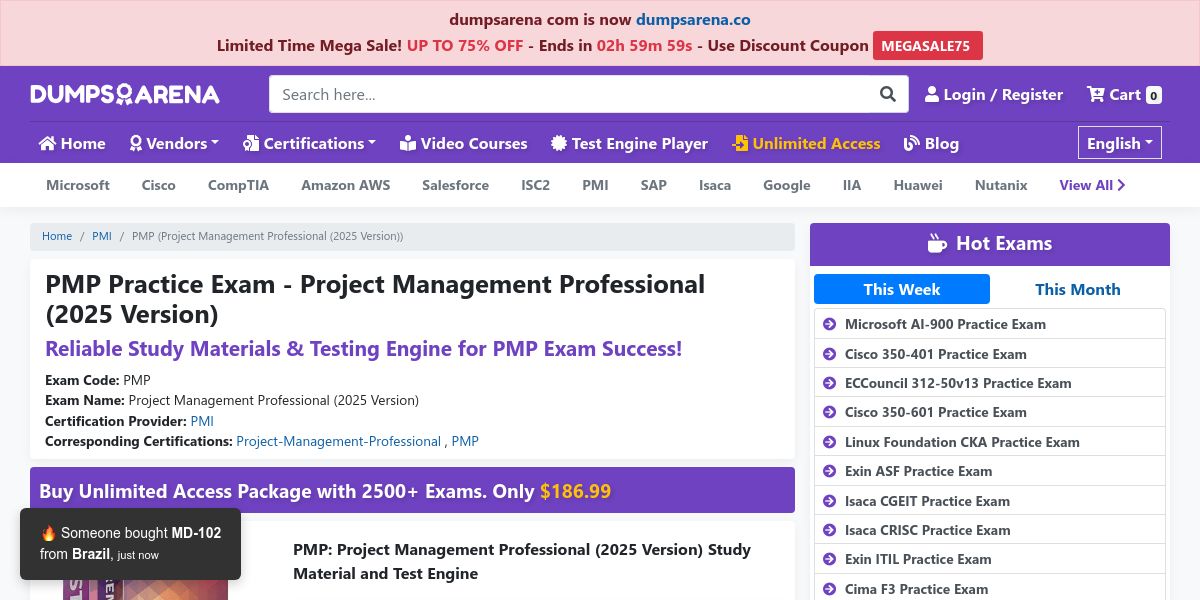Click the Unlimited Access sign-in icon

tap(740, 143)
